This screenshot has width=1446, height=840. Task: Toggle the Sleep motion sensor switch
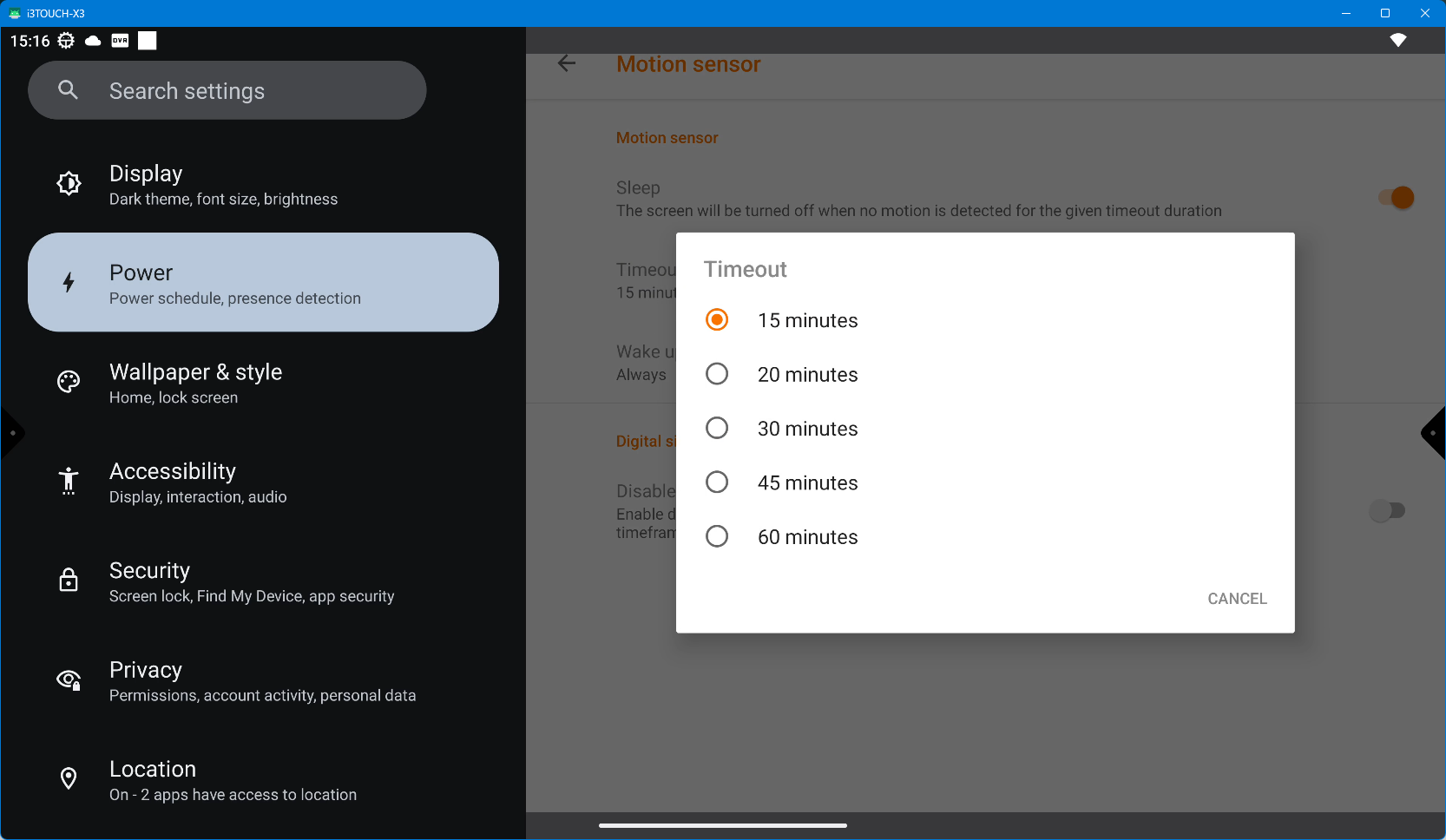1396,198
